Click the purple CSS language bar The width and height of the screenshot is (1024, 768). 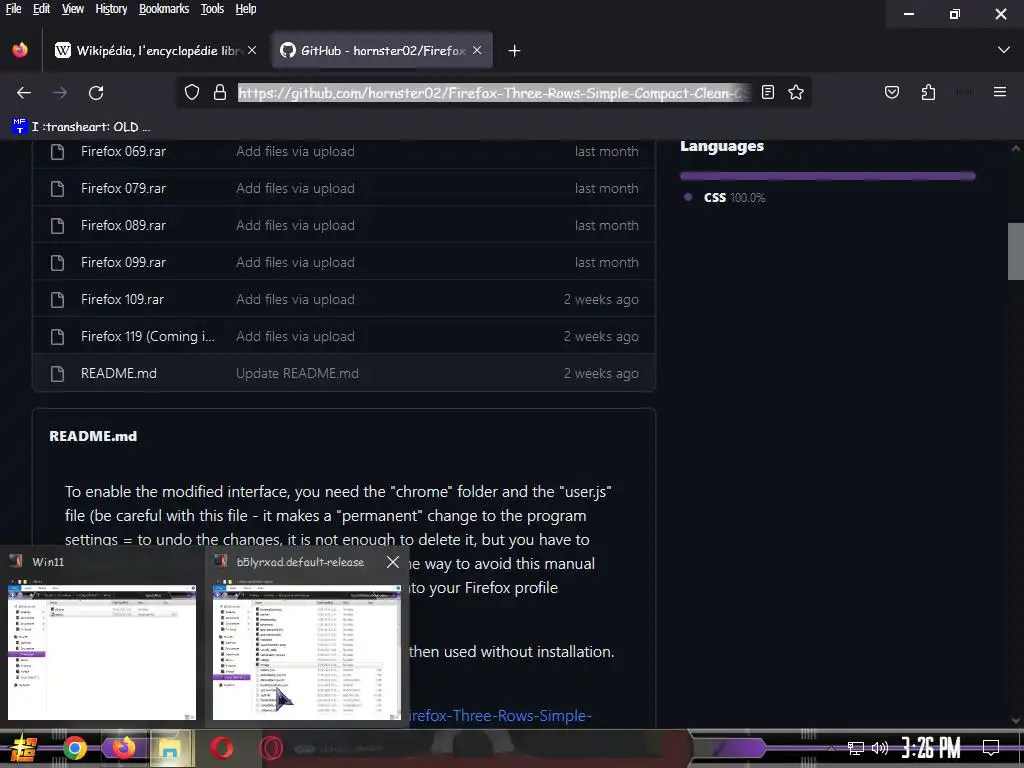point(827,176)
